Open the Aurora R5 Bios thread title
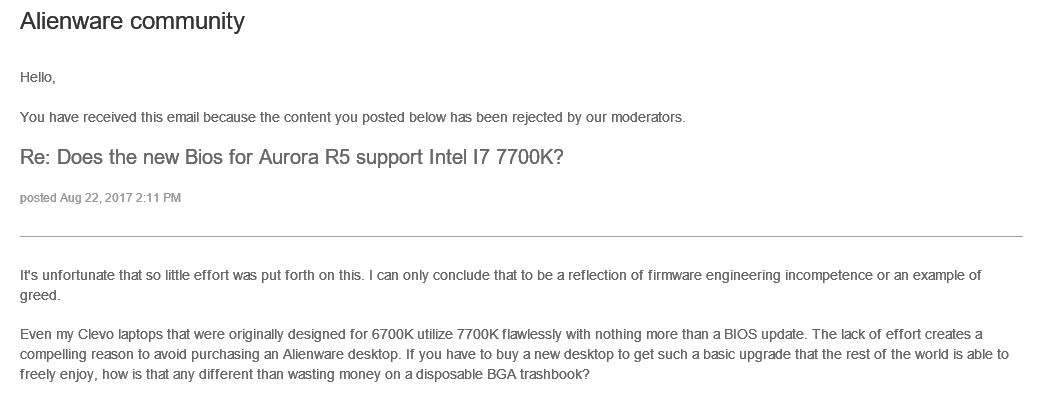This screenshot has width=1038, height=401. click(291, 158)
